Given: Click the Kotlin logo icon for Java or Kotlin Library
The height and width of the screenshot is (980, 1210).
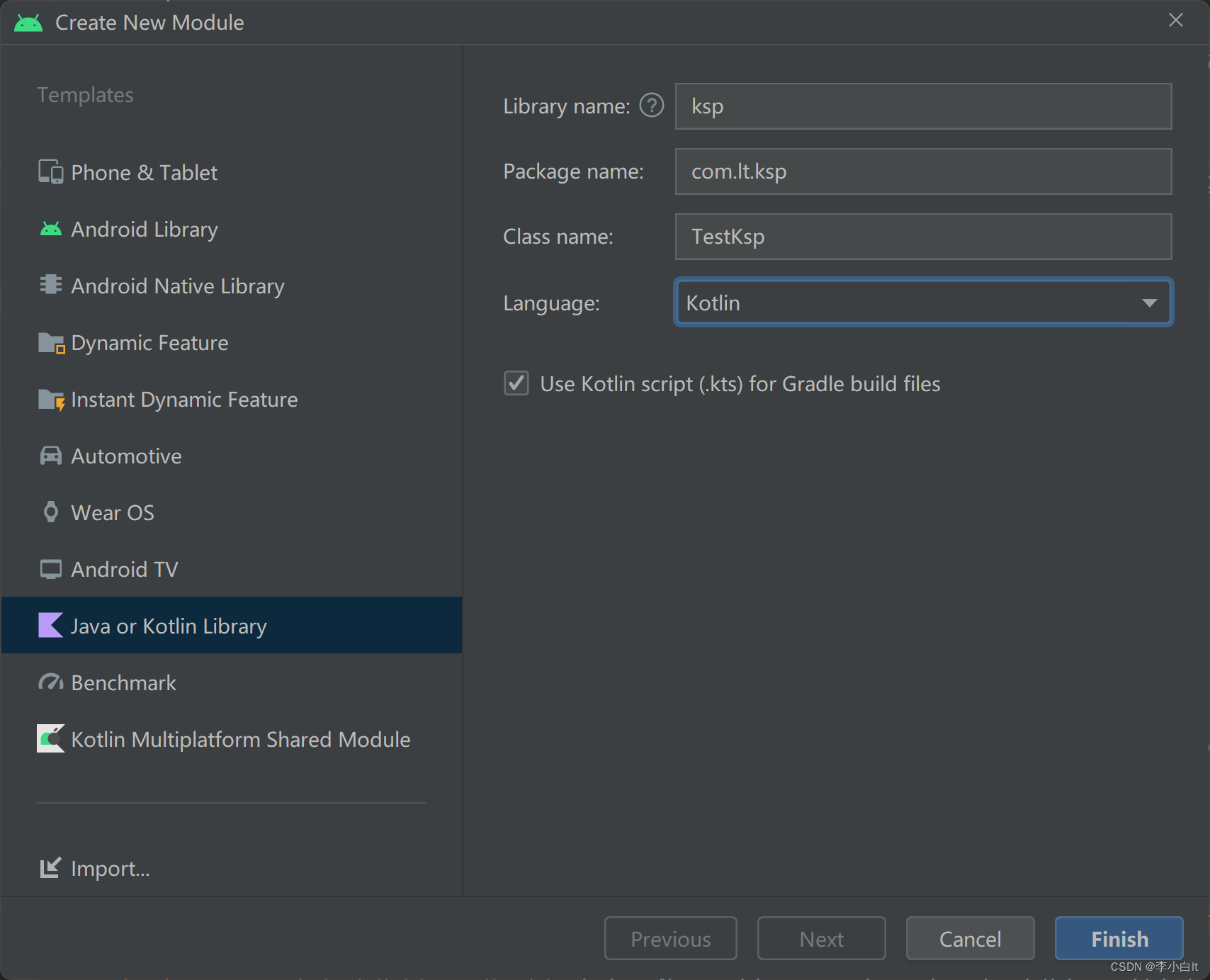Looking at the screenshot, I should (x=50, y=625).
